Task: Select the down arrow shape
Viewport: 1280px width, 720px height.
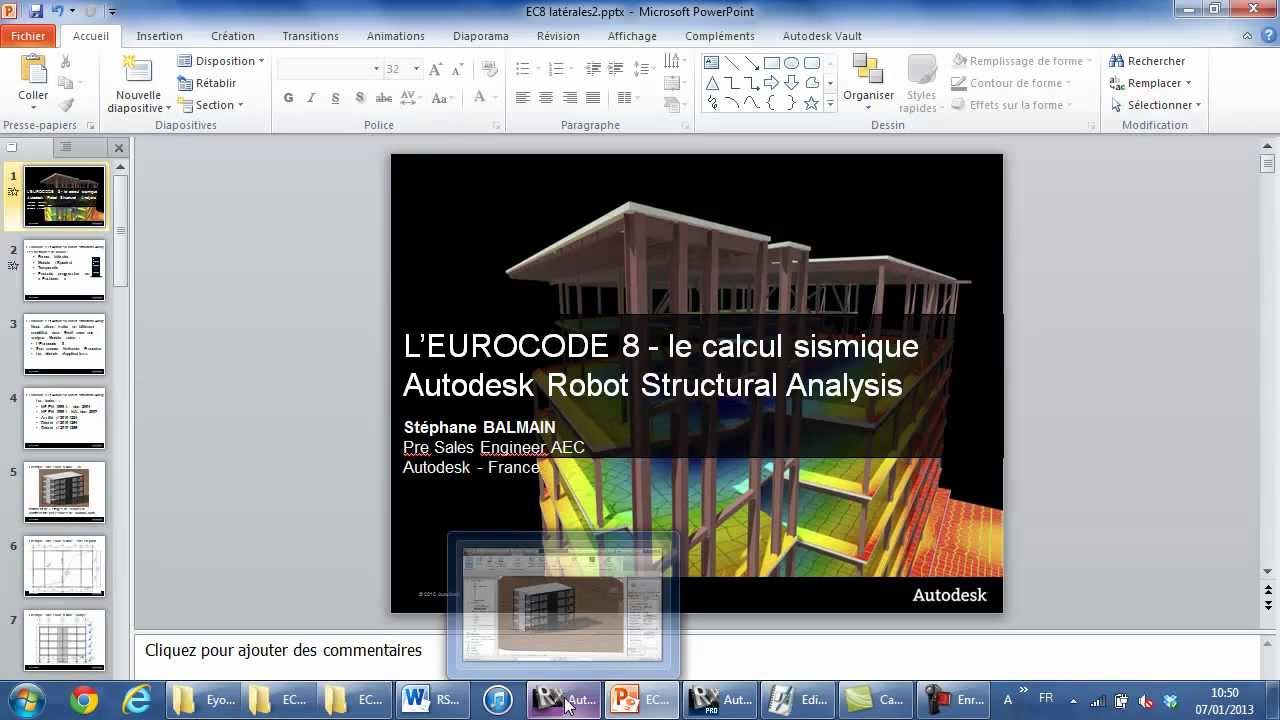Action: [x=792, y=83]
